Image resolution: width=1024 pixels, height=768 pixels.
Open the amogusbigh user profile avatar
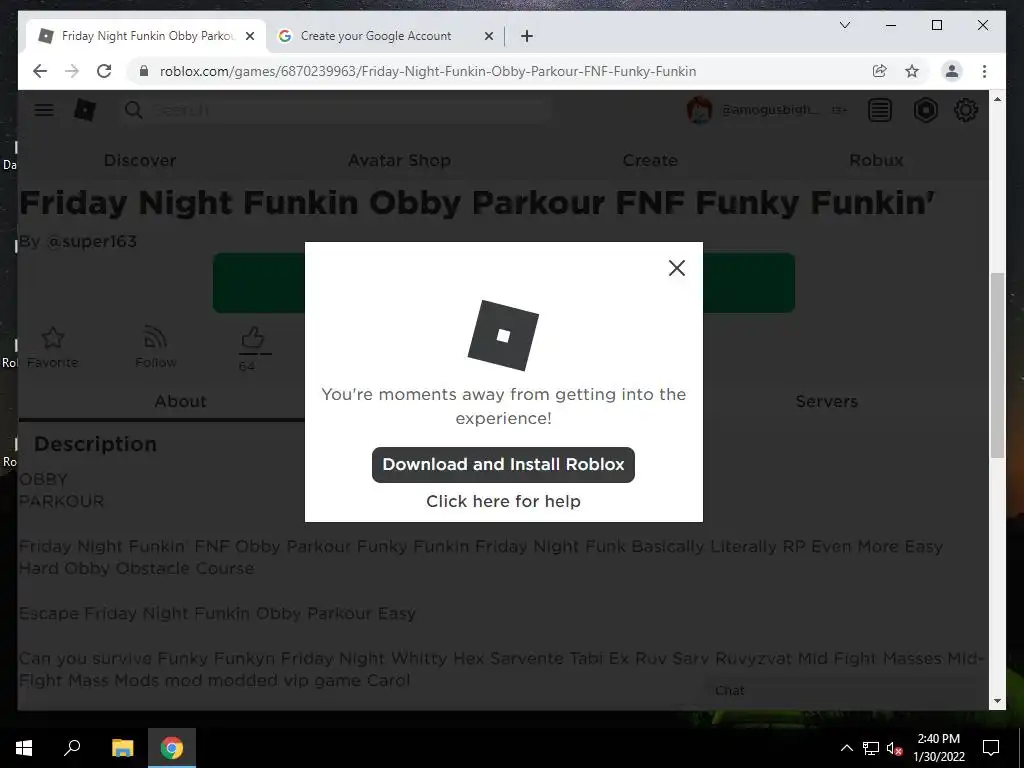pyautogui.click(x=699, y=110)
